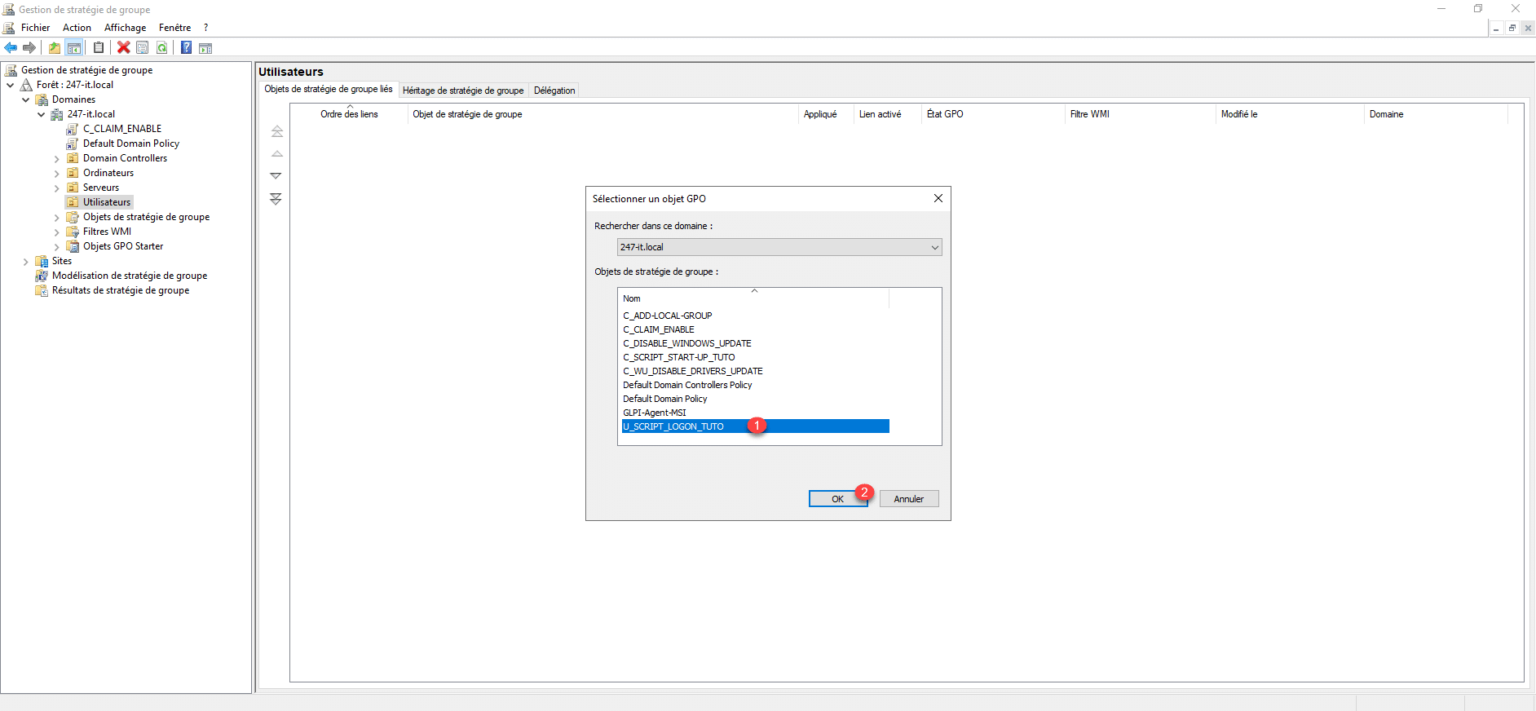This screenshot has height=711, width=1536.
Task: Select Default Domain Policy in tree
Action: 131,143
